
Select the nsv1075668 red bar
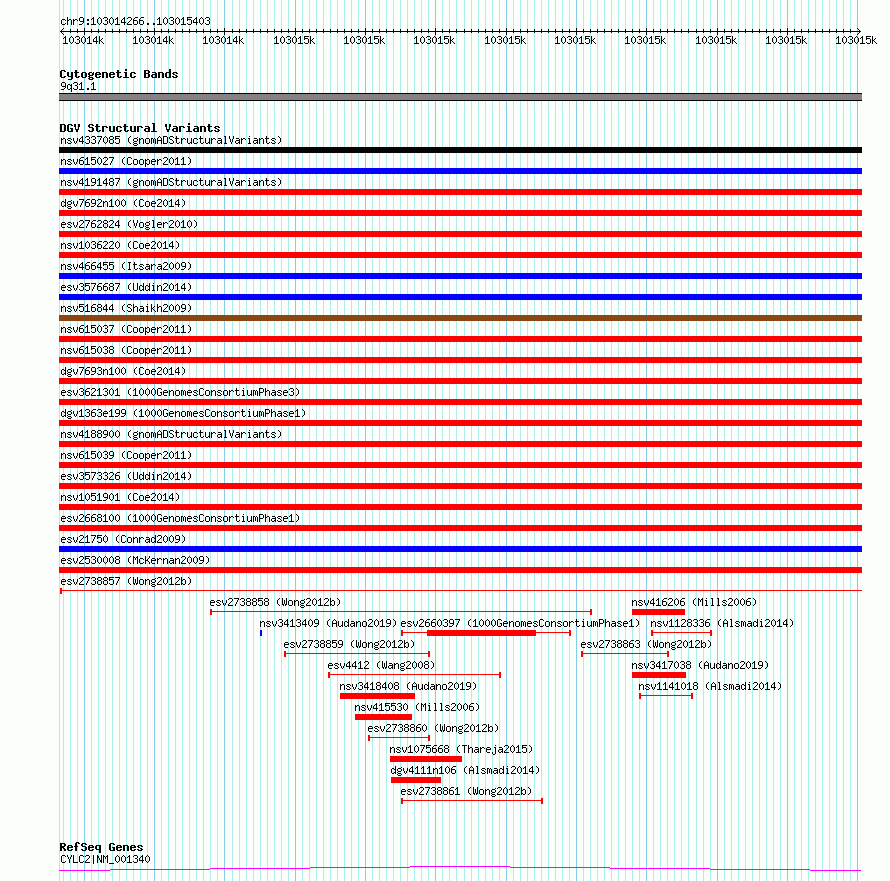point(426,759)
